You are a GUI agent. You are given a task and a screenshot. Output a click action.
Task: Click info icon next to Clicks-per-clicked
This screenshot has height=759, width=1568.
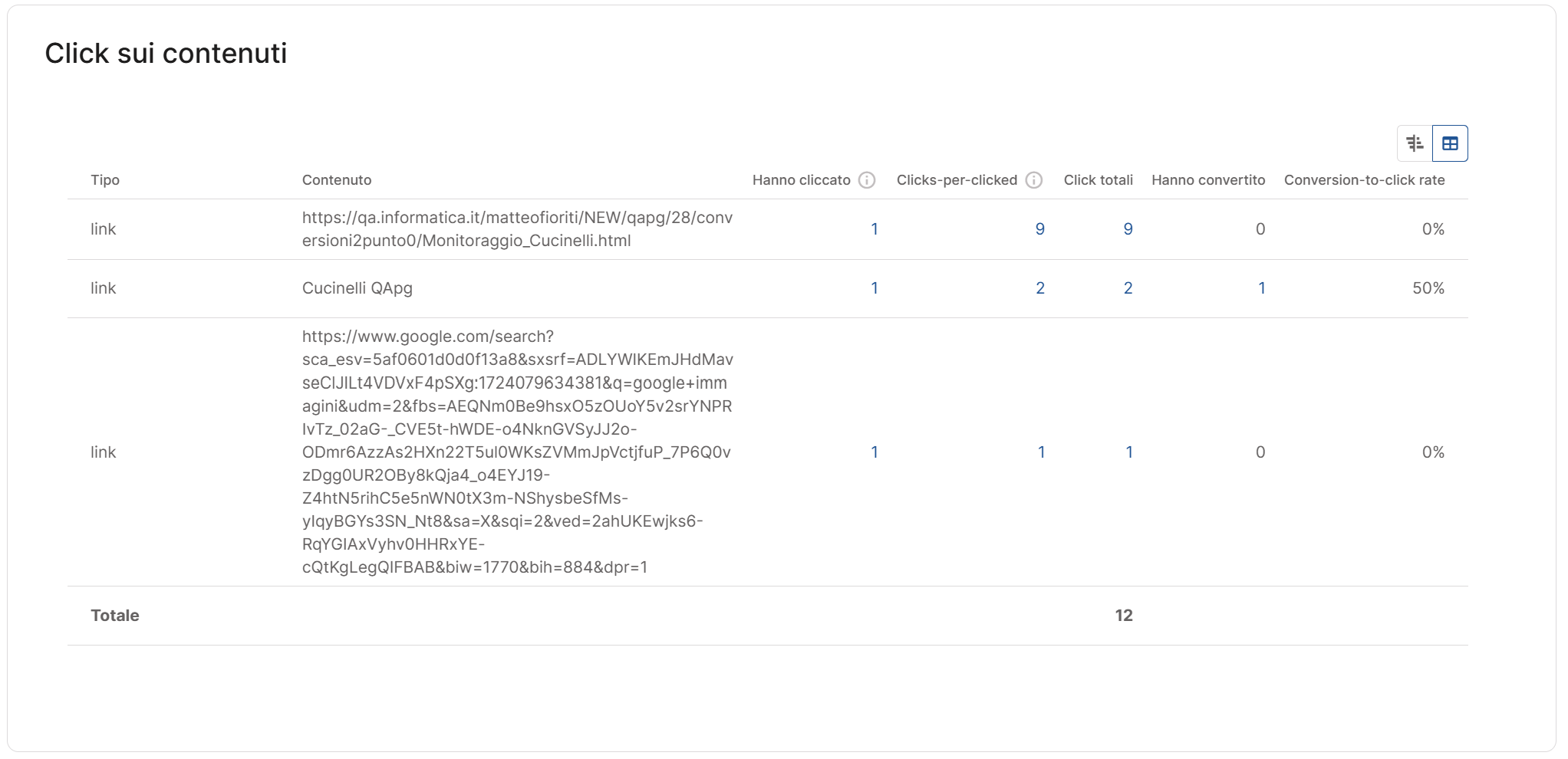coord(1034,180)
